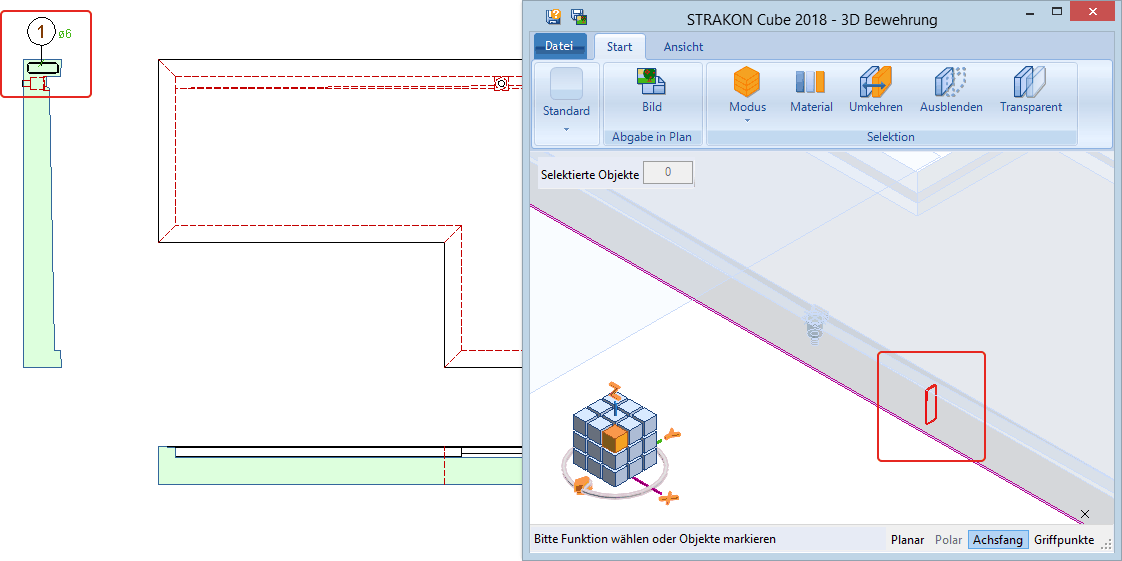Toggle Griffpunkte in status bar
Image resolution: width=1122 pixels, height=561 pixels.
[x=1064, y=540]
